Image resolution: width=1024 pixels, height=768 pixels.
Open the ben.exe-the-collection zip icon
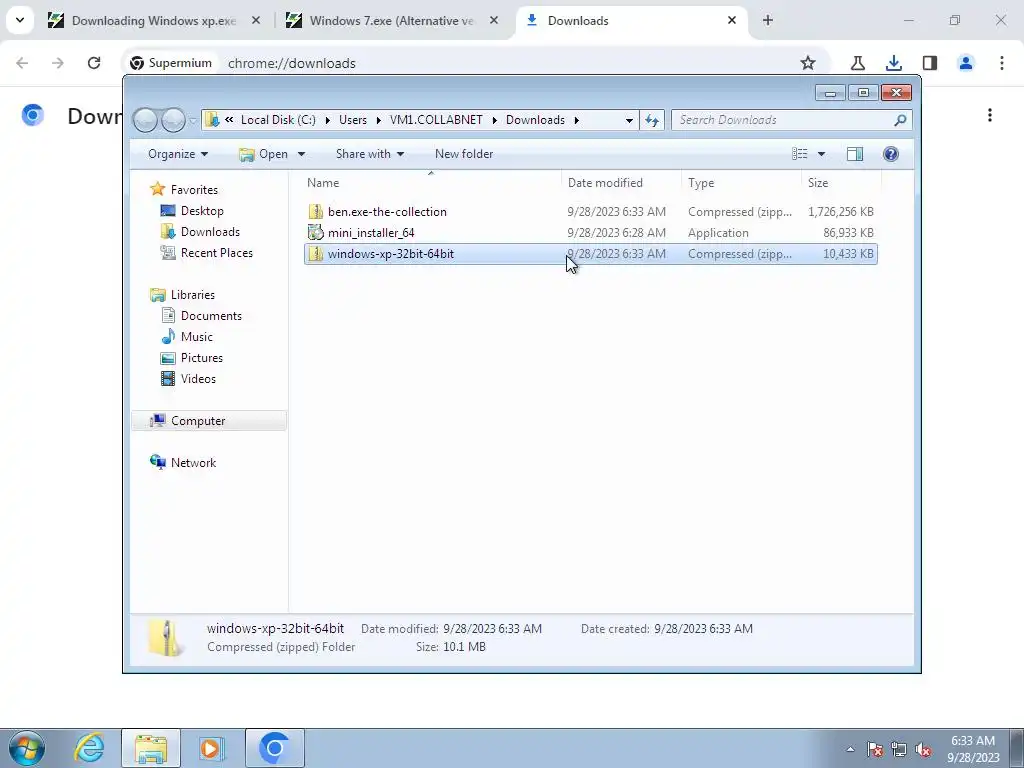(x=315, y=212)
